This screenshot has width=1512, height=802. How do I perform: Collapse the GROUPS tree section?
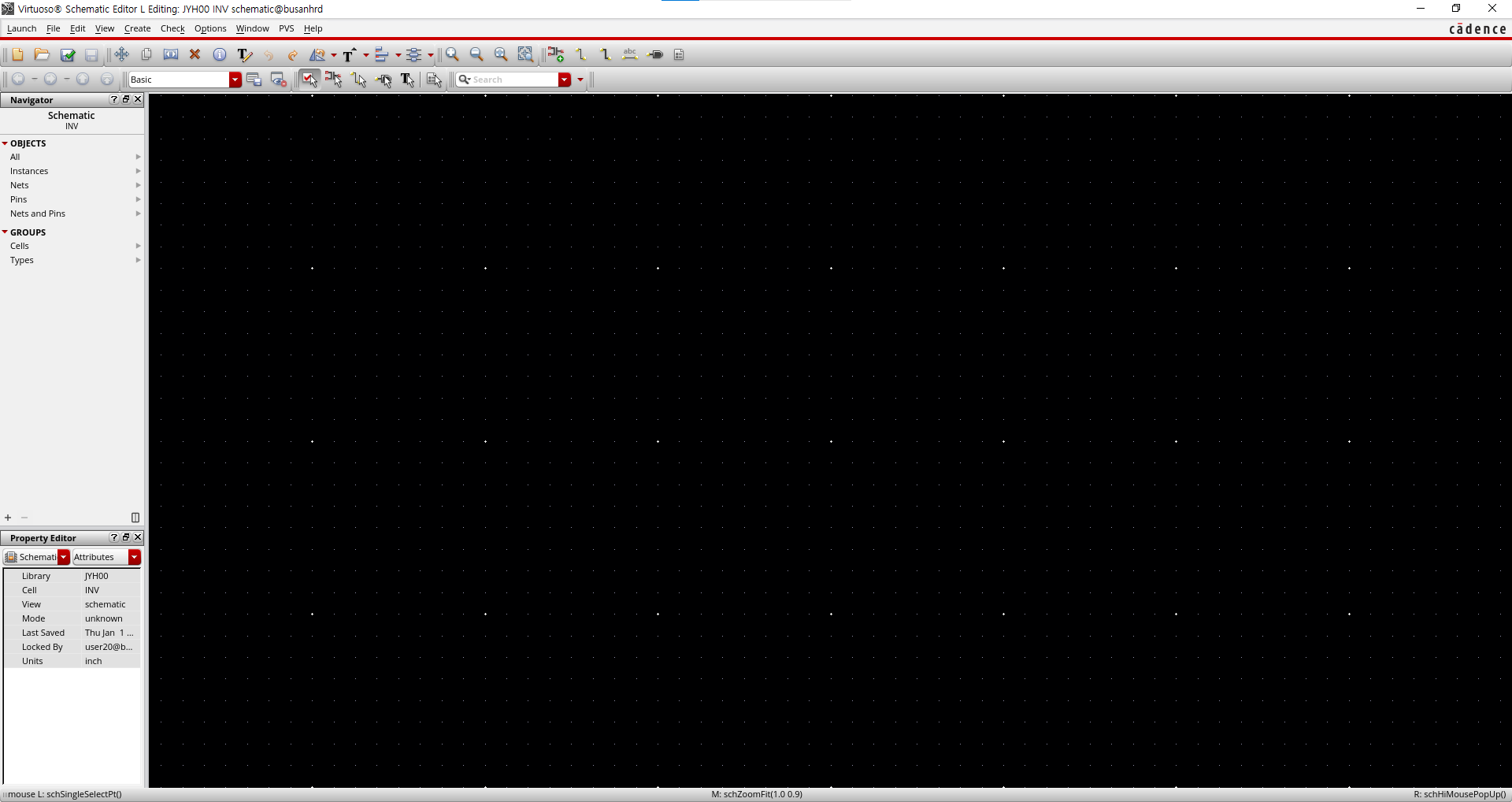[x=5, y=232]
